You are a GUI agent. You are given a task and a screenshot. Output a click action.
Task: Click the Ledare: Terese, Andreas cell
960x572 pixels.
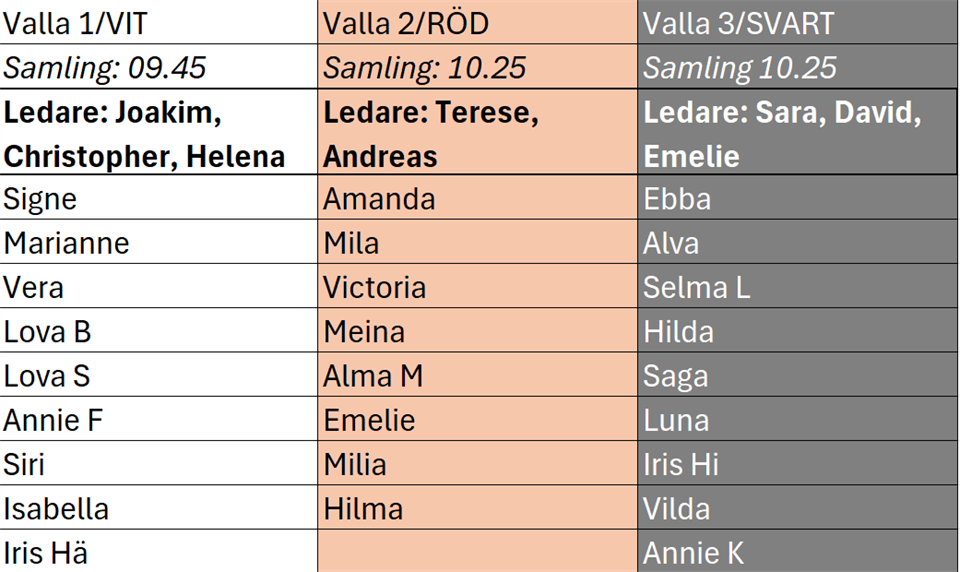tap(478, 132)
